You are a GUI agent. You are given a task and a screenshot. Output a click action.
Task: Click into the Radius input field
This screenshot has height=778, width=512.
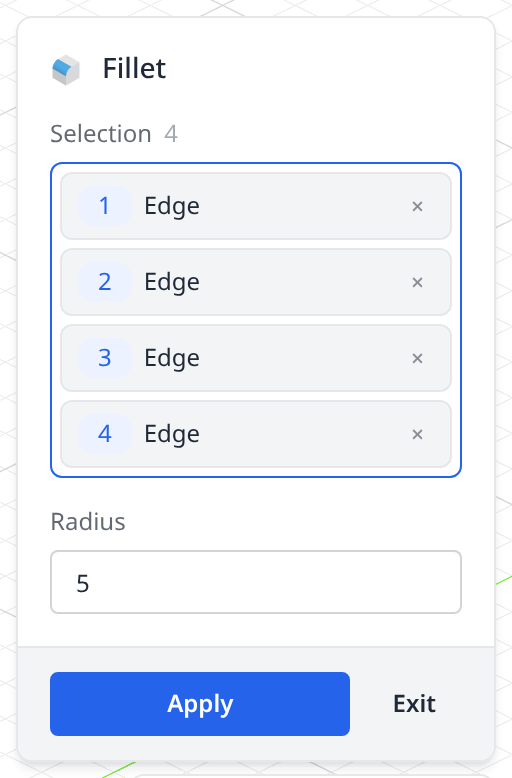(x=256, y=582)
